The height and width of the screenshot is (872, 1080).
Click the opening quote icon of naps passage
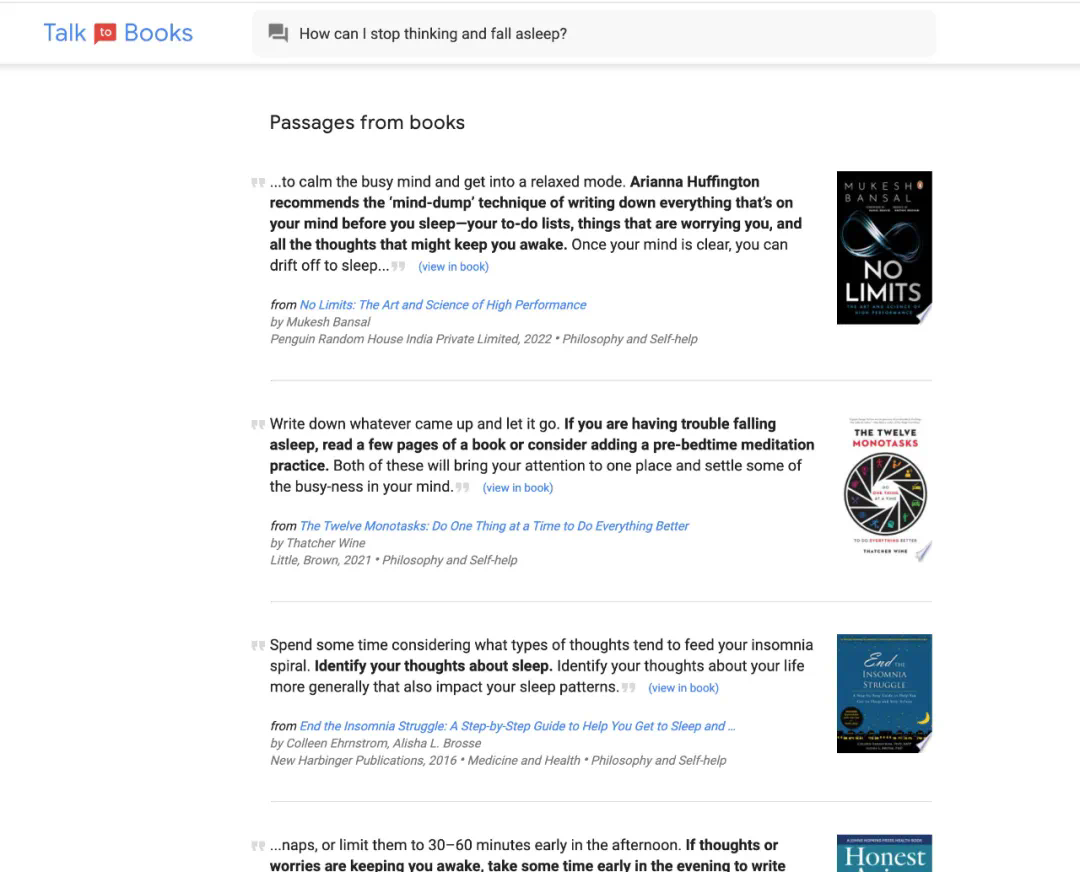coord(258,846)
